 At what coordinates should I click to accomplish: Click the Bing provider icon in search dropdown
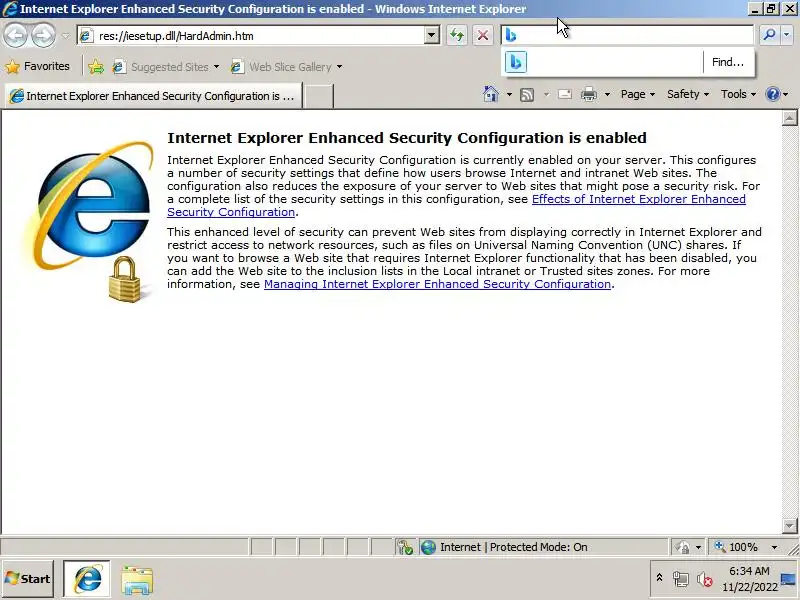click(516, 62)
